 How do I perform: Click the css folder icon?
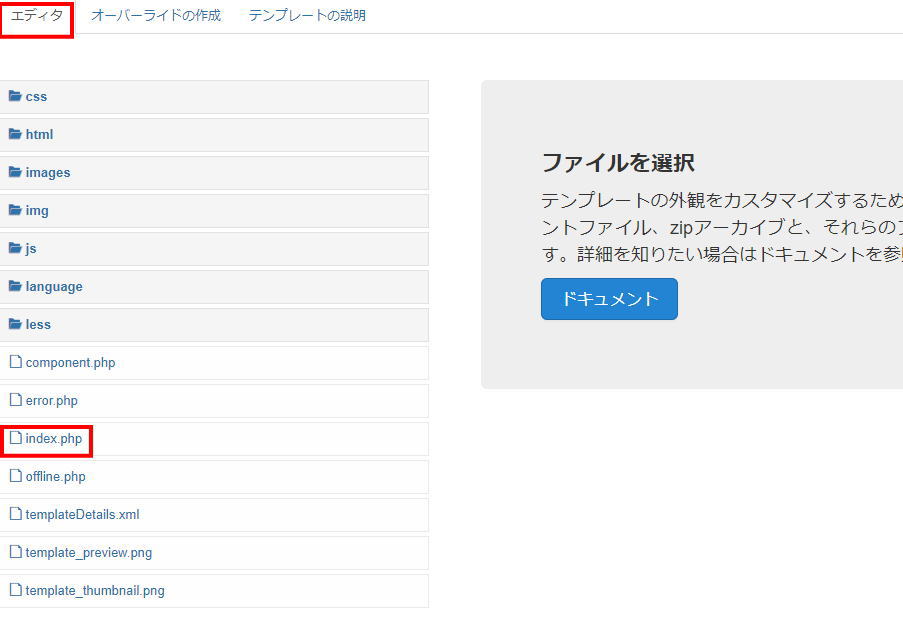point(15,96)
